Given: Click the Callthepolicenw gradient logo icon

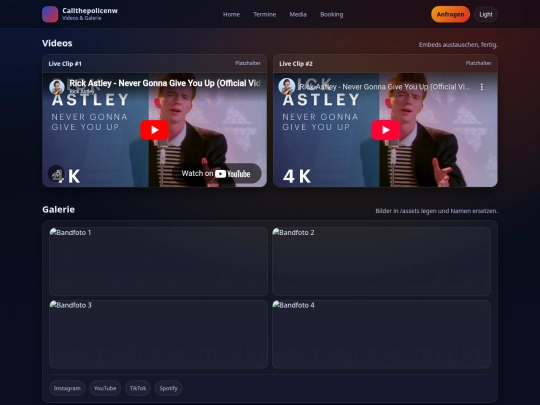Looking at the screenshot, I should 50,14.
